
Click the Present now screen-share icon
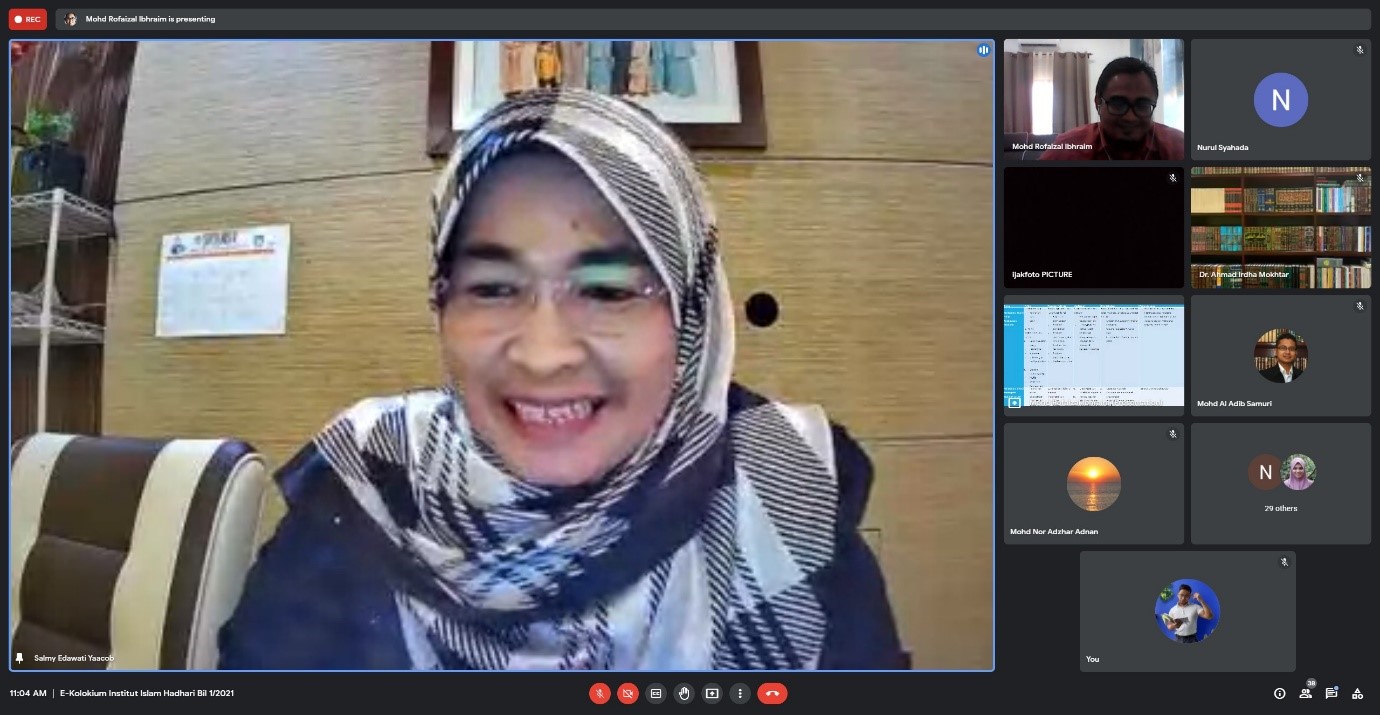click(x=712, y=693)
